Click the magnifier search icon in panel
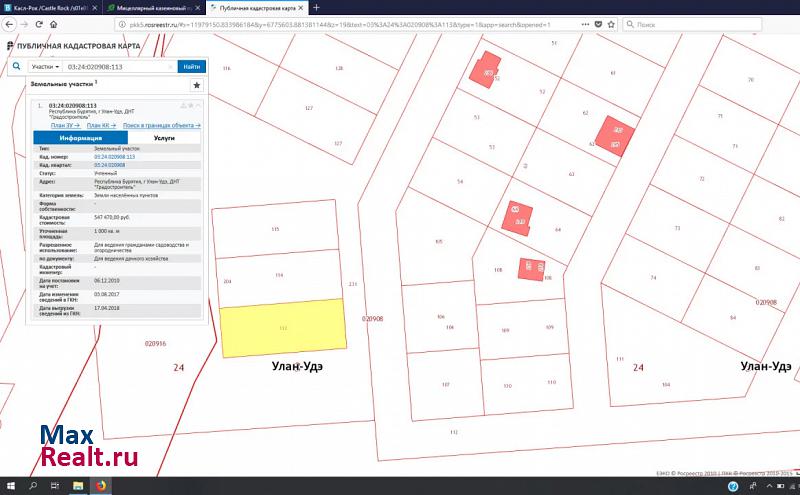Image resolution: width=800 pixels, height=495 pixels. pyautogui.click(x=16, y=67)
